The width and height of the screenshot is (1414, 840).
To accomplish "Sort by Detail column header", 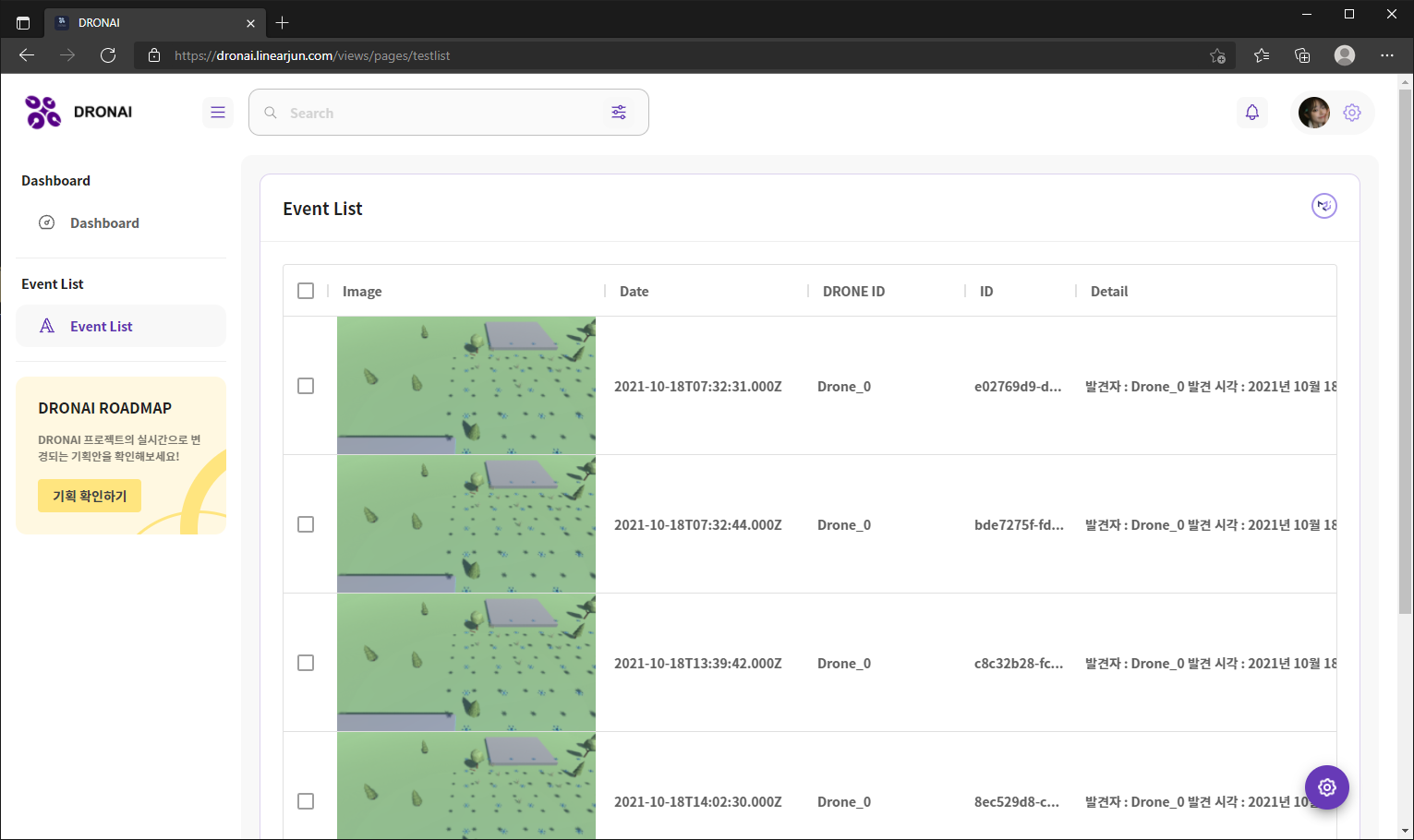I will pyautogui.click(x=1109, y=291).
